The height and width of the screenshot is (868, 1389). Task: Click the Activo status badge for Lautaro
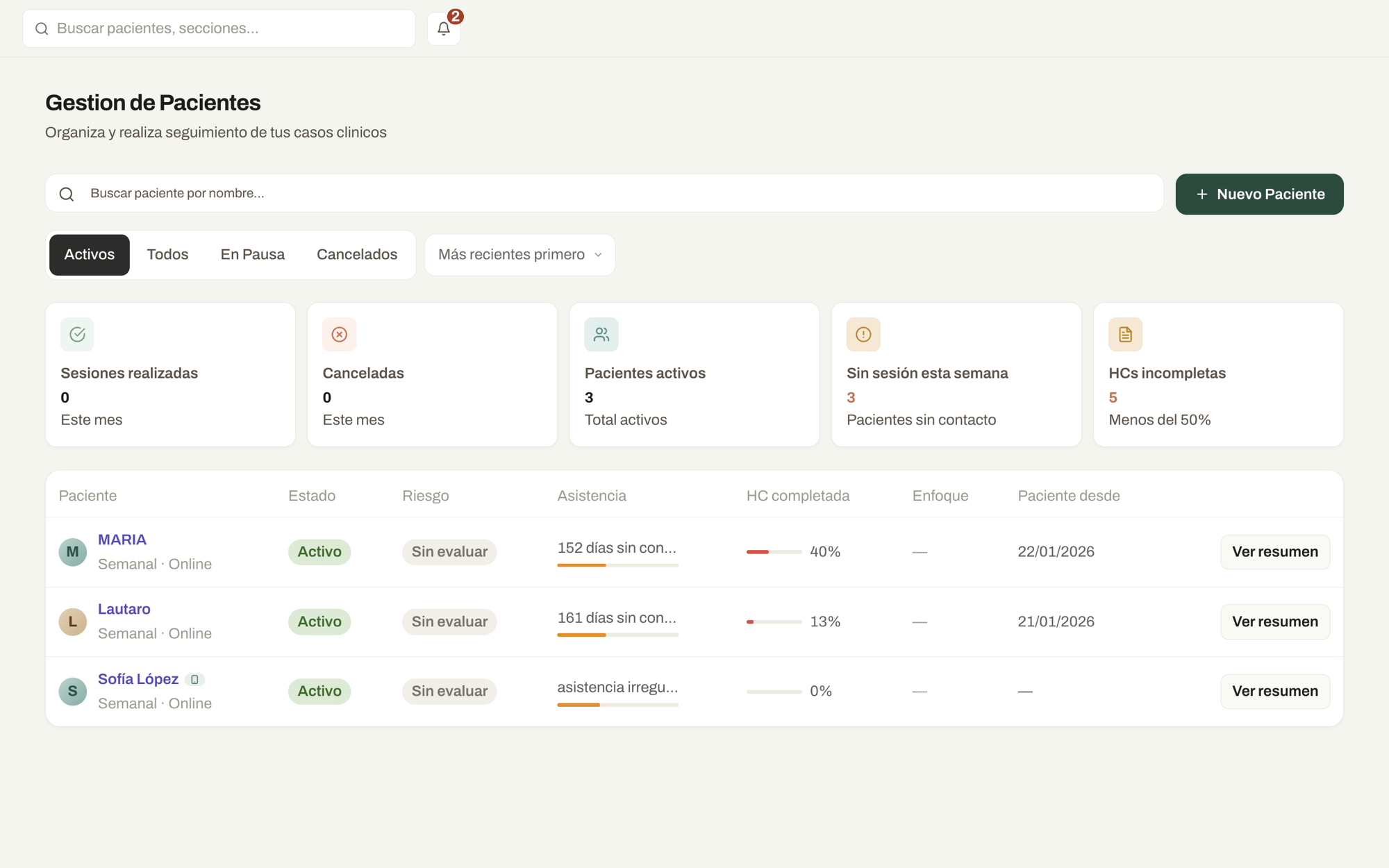[x=319, y=621]
